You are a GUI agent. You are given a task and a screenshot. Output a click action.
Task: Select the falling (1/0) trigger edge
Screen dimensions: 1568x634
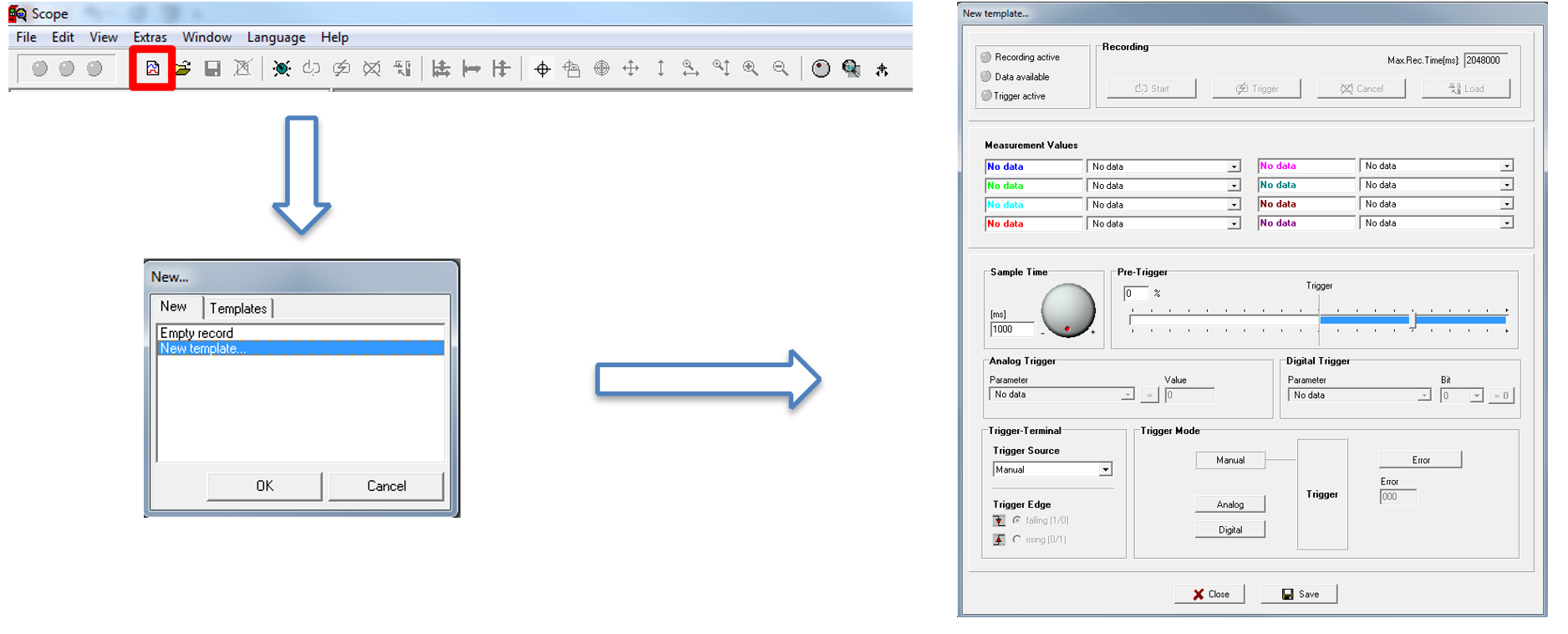click(1017, 520)
